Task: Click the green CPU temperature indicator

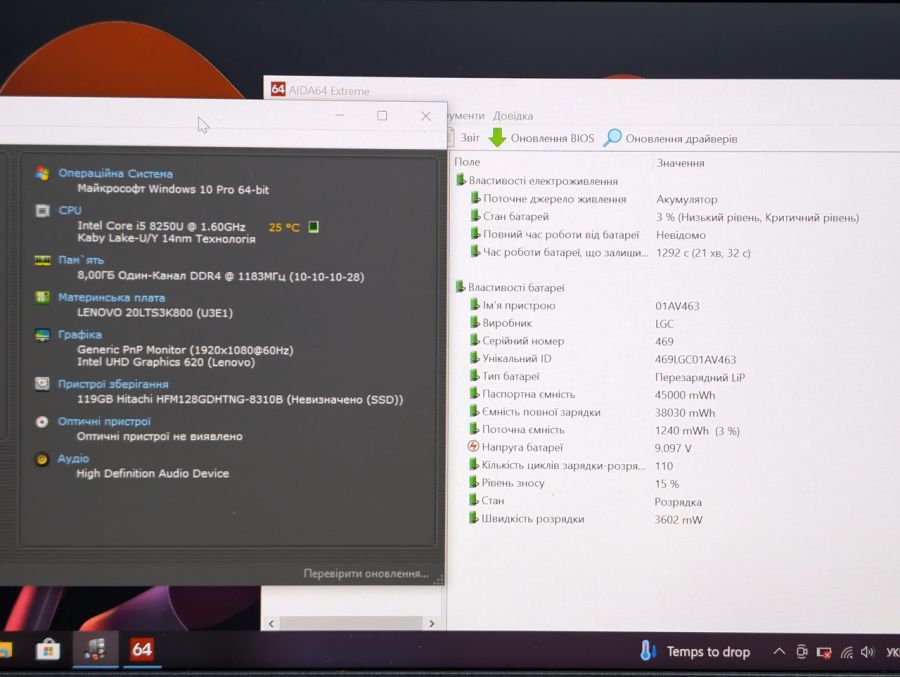Action: point(313,227)
